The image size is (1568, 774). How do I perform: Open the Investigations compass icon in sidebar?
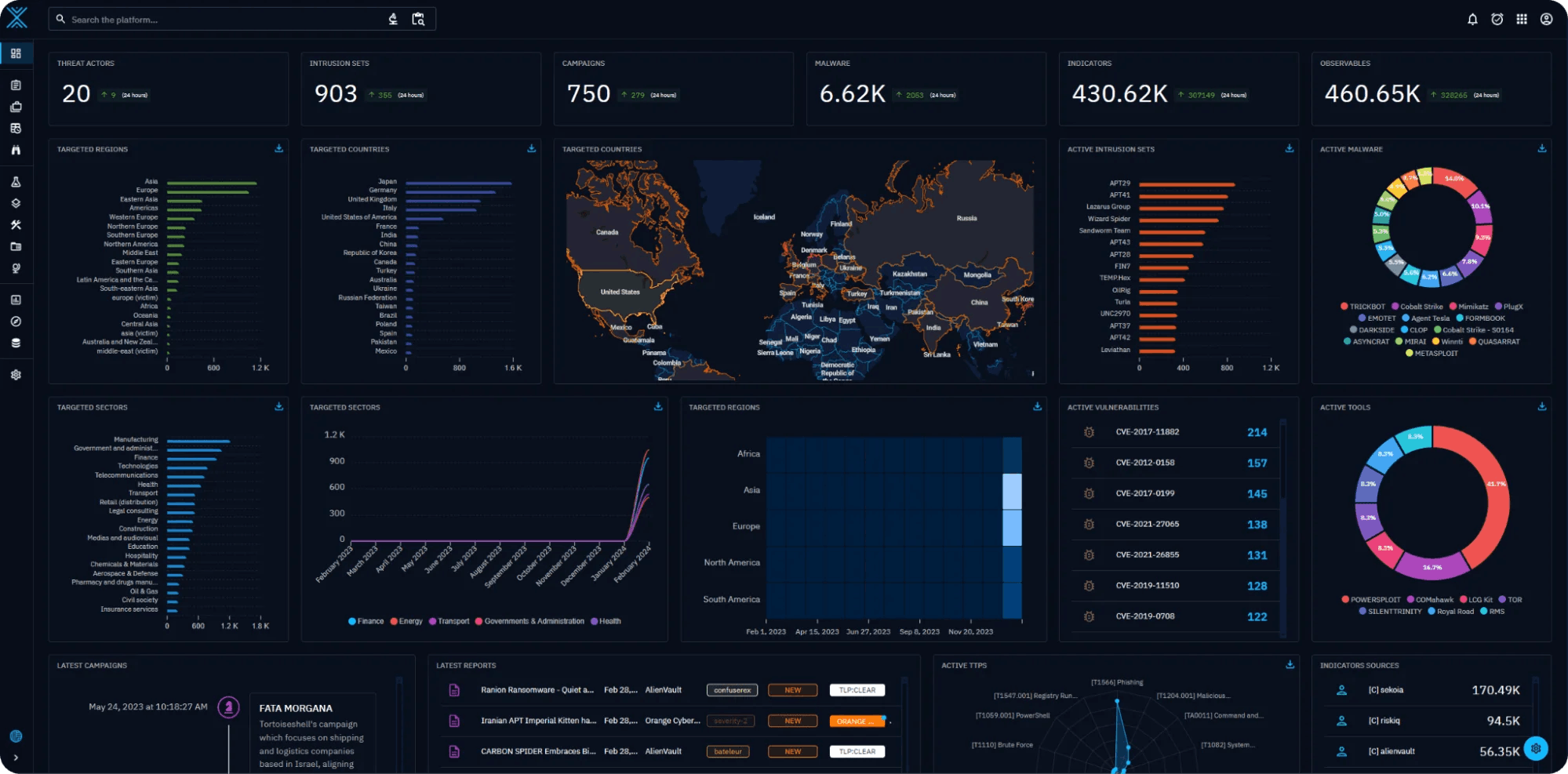coord(16,322)
